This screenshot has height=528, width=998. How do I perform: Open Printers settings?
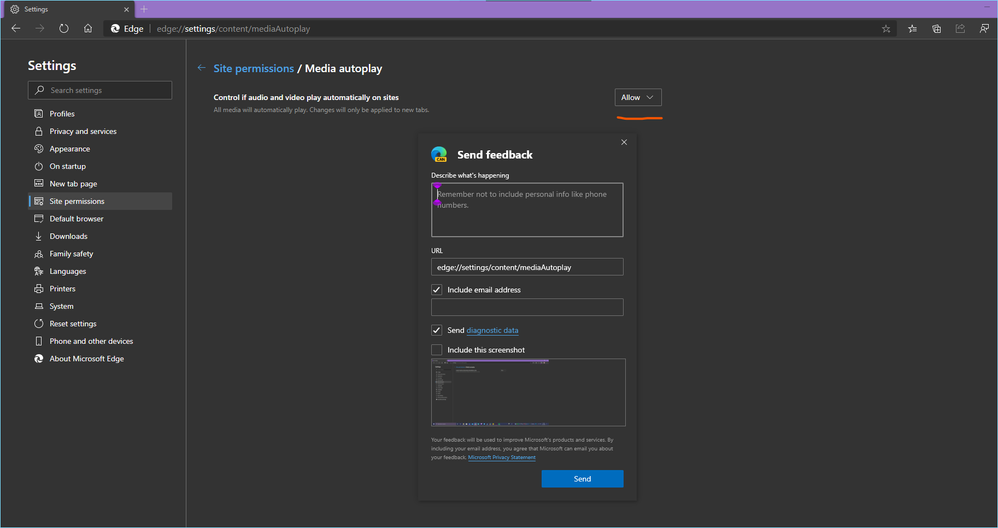[100, 289]
